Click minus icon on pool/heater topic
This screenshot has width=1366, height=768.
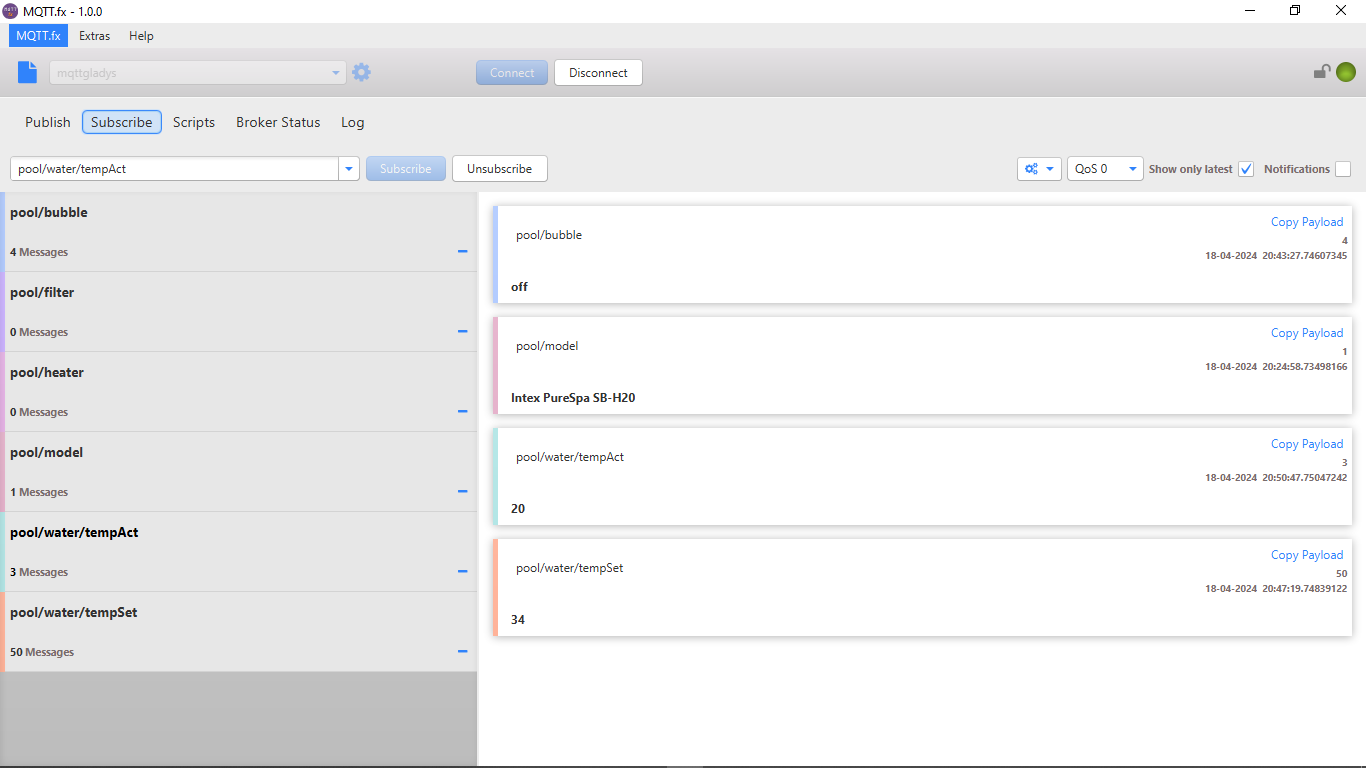pos(463,411)
